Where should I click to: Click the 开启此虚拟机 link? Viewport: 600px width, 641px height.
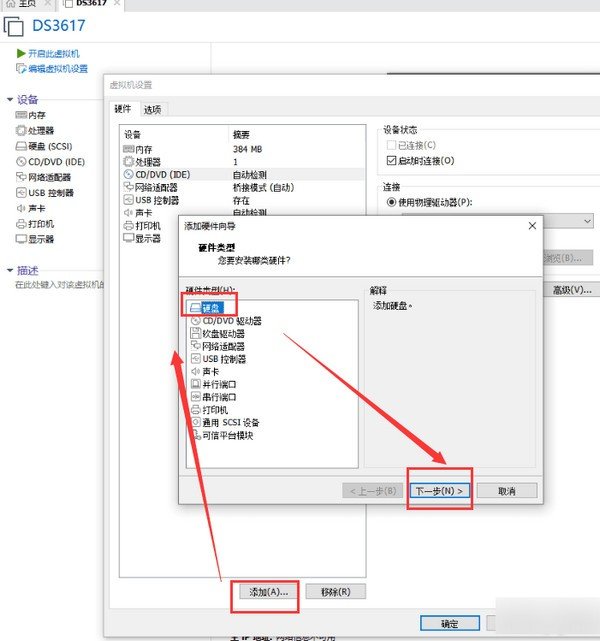click(x=54, y=54)
